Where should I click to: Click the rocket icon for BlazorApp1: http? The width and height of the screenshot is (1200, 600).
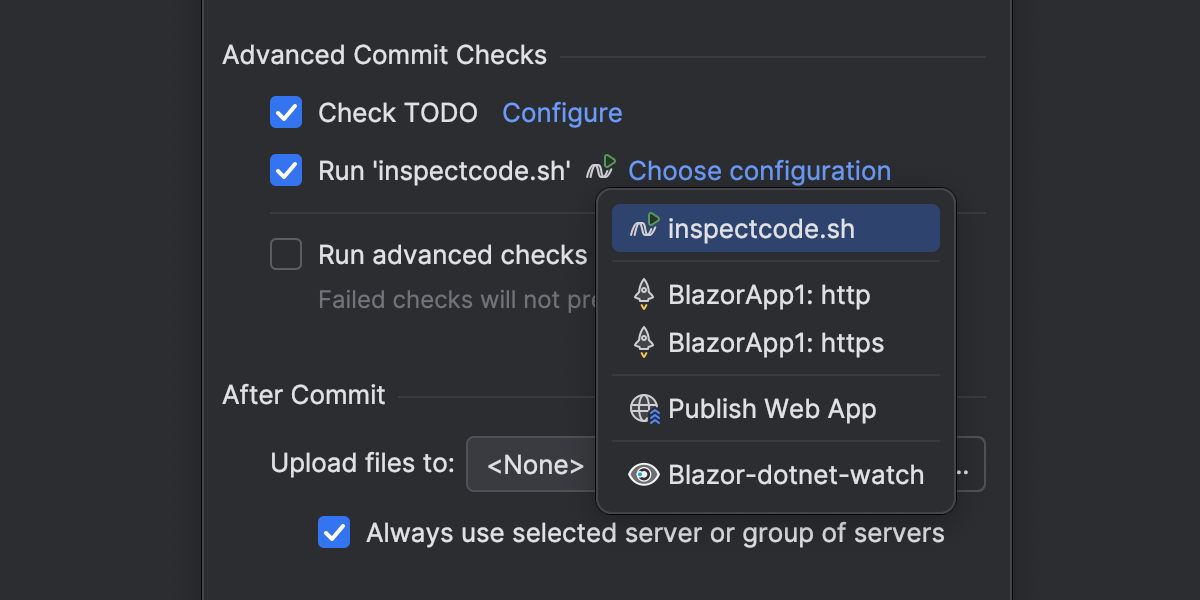click(644, 295)
